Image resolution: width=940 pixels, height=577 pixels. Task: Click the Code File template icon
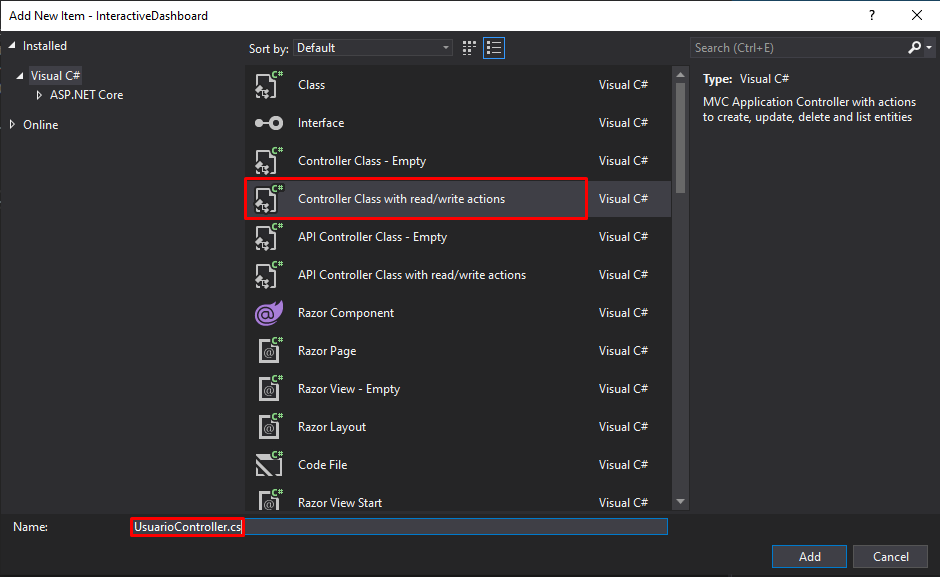[x=269, y=465]
